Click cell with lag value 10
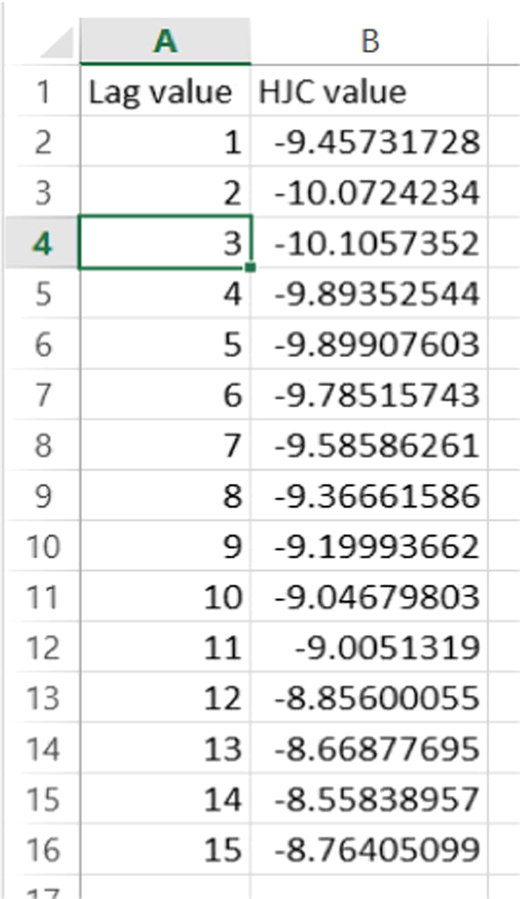This screenshot has height=899, width=520. point(165,596)
